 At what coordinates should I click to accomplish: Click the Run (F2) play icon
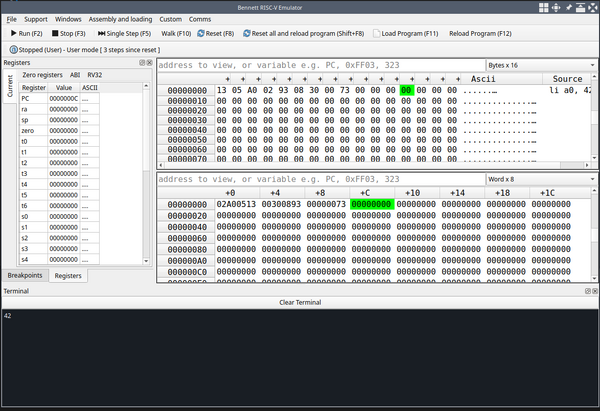(x=12, y=33)
